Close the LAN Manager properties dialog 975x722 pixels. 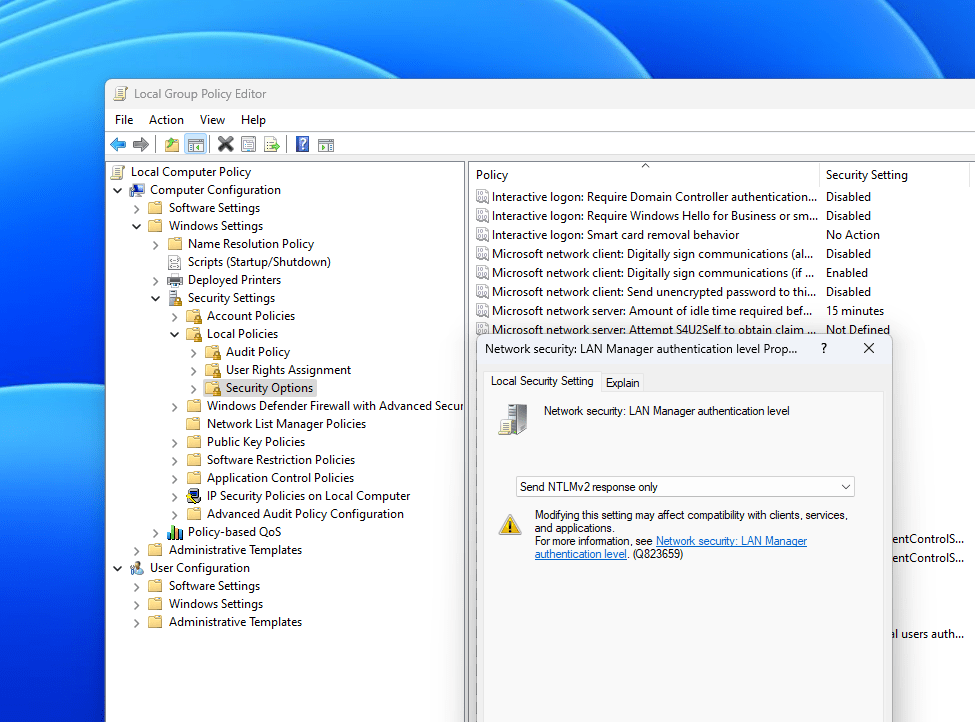pyautogui.click(x=869, y=348)
